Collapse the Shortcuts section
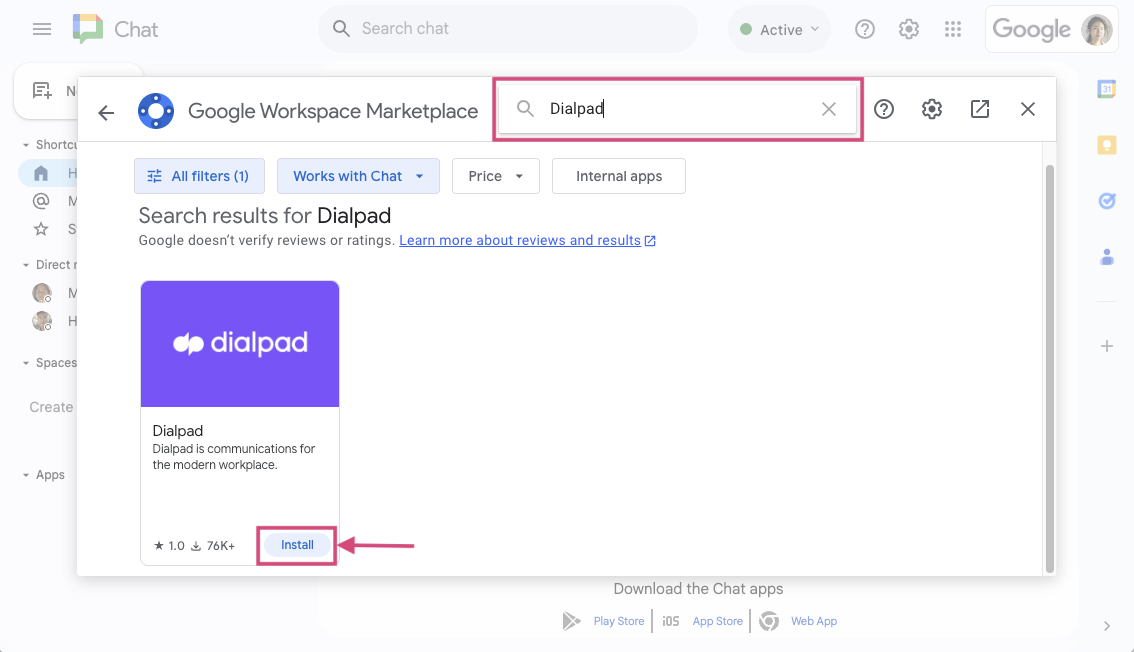Screen dimensions: 1134x652 coord(26,145)
